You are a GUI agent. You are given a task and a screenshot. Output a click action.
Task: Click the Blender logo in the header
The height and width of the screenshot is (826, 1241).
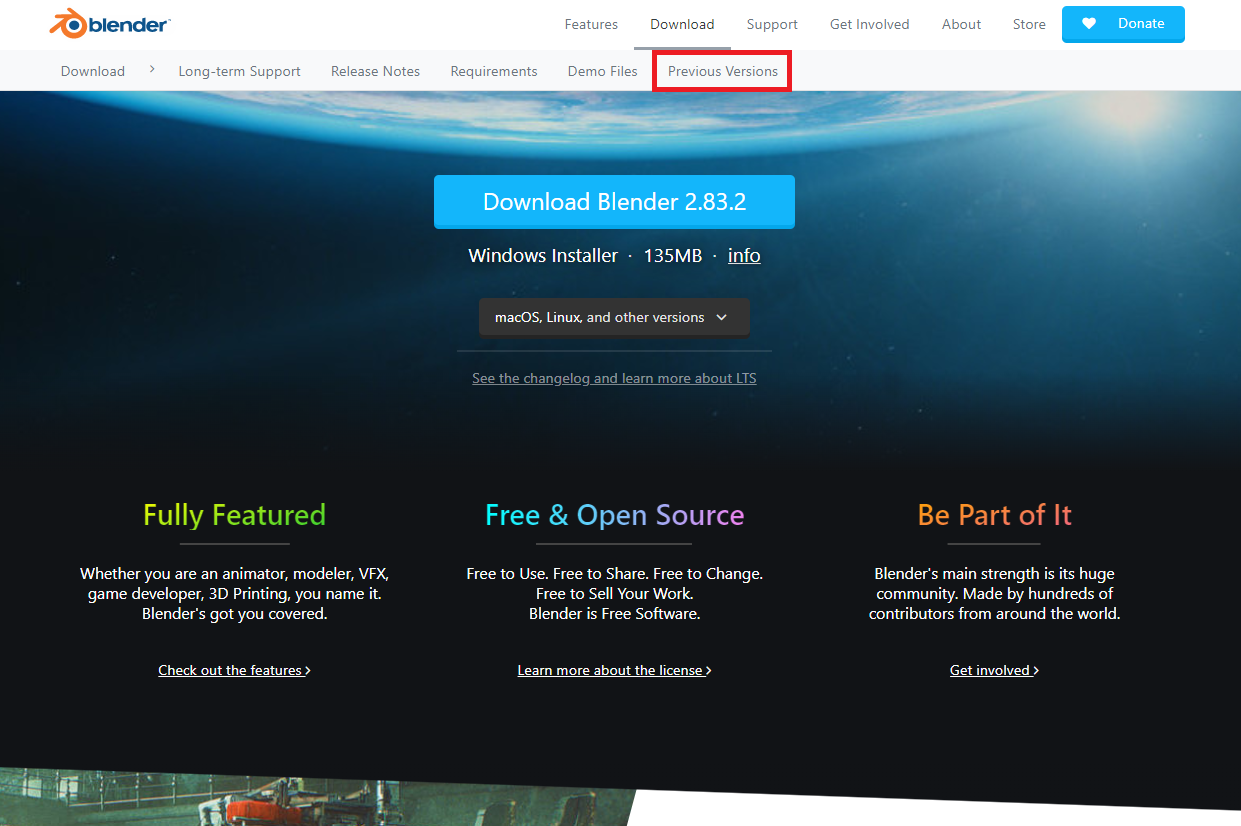point(110,24)
